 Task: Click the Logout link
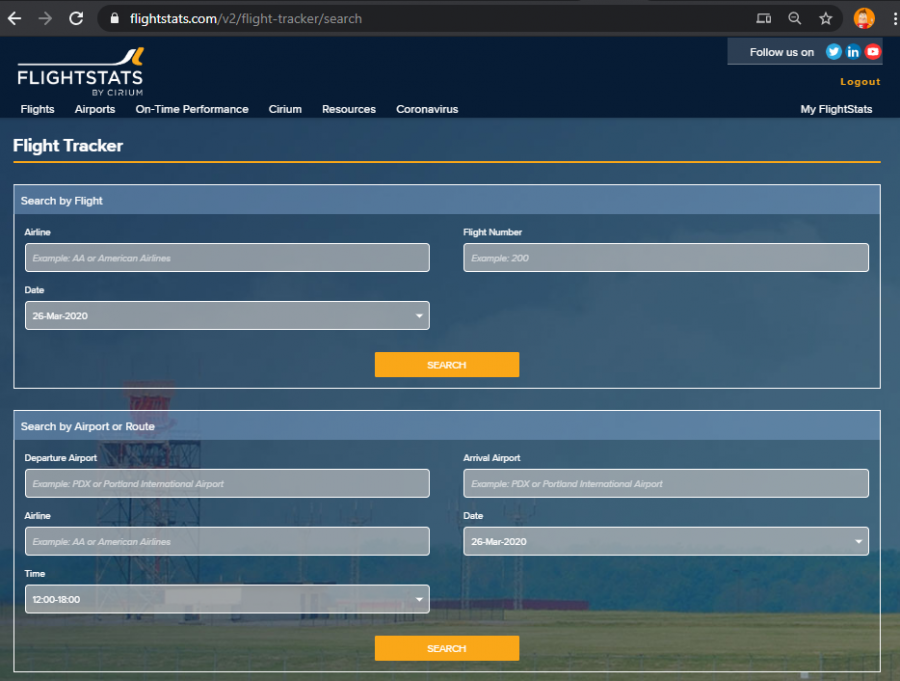[x=860, y=82]
